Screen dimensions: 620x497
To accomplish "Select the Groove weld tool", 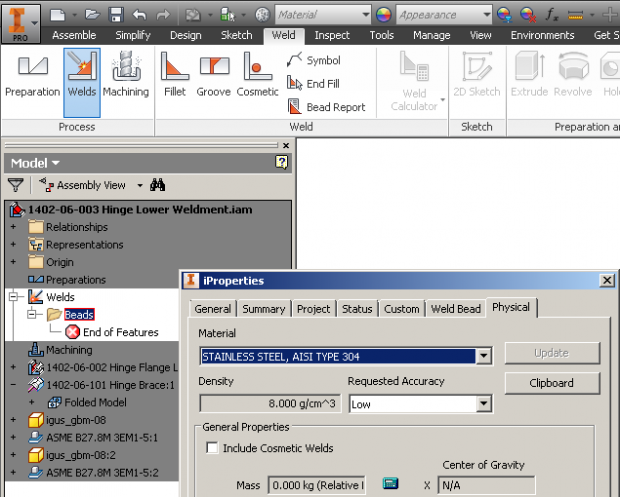I will [213, 75].
